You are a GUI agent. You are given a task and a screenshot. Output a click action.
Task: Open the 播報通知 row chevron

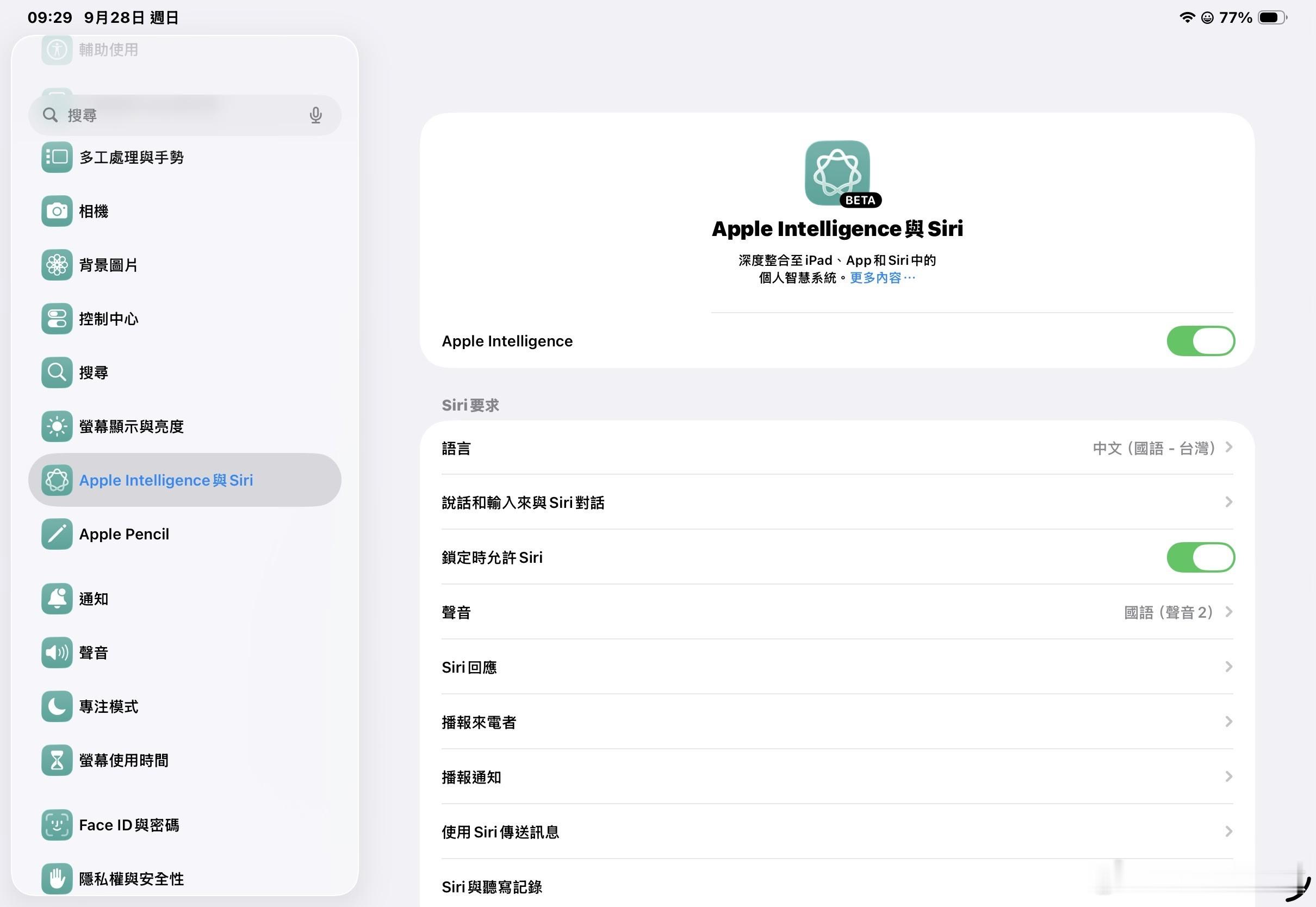1229,777
